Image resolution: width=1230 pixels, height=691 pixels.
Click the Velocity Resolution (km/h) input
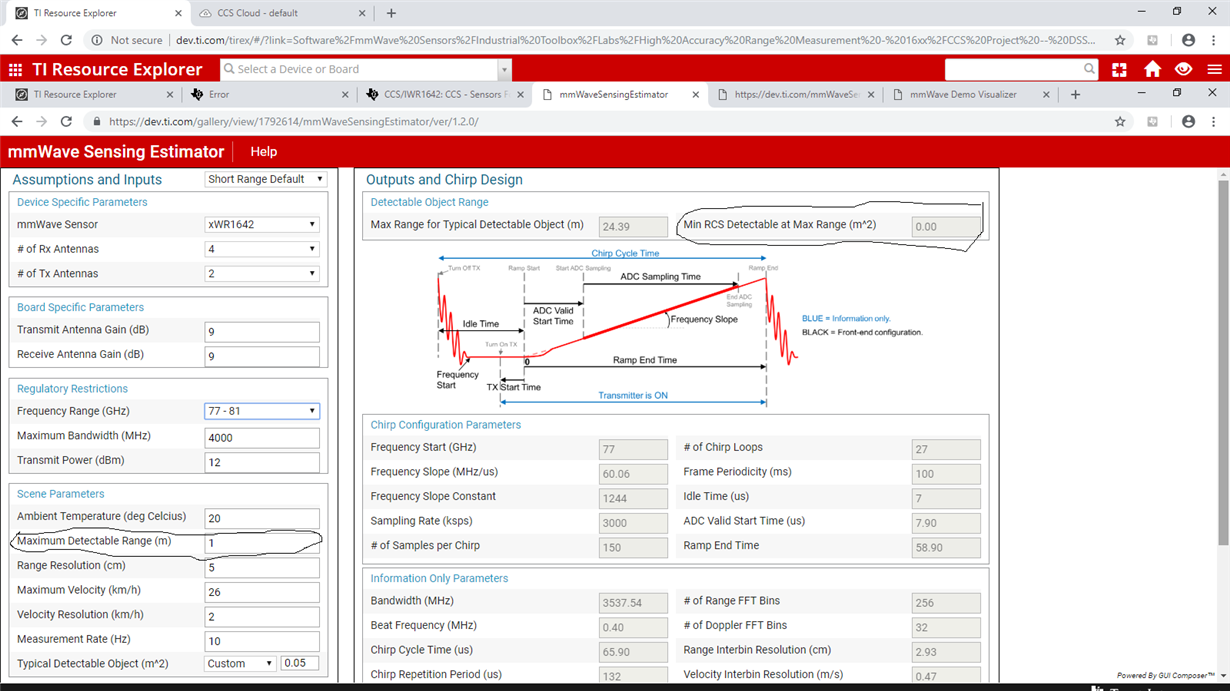pos(262,616)
